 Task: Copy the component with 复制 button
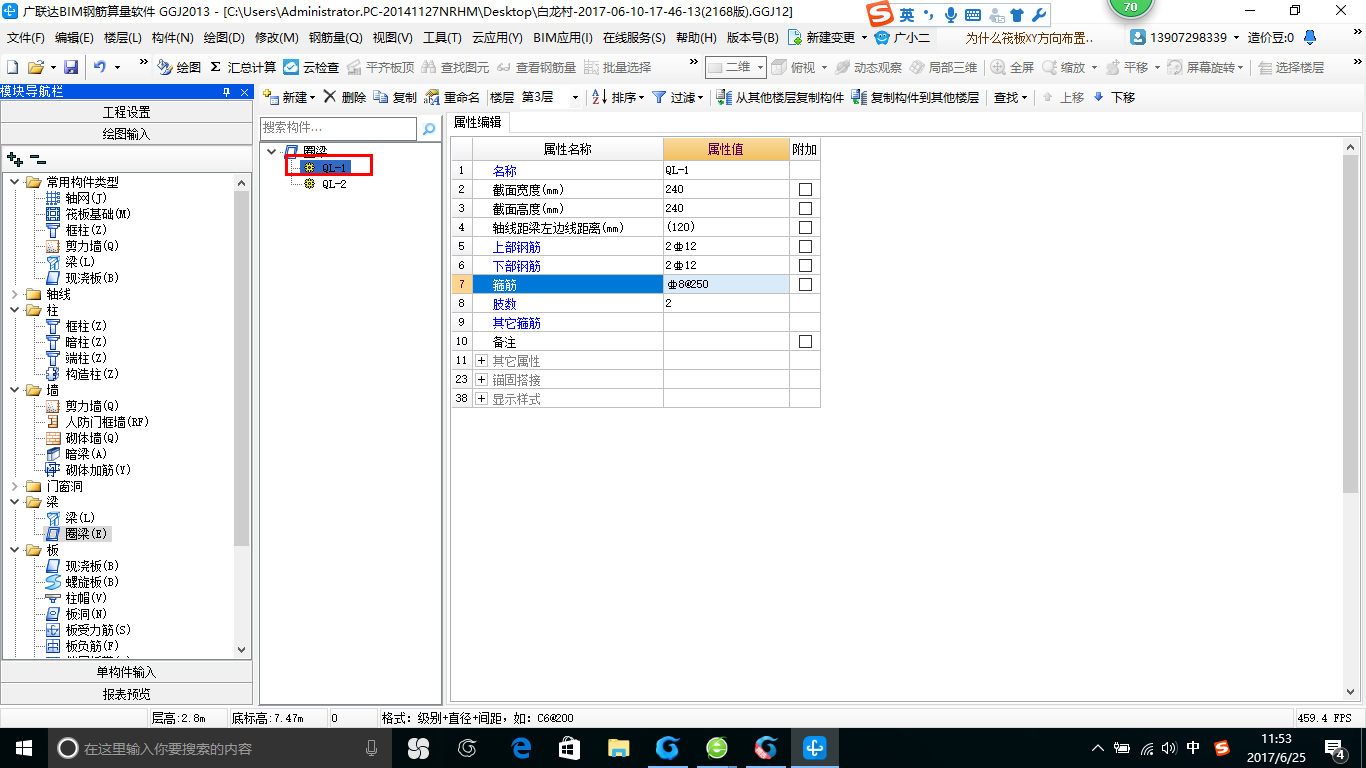(x=395, y=97)
